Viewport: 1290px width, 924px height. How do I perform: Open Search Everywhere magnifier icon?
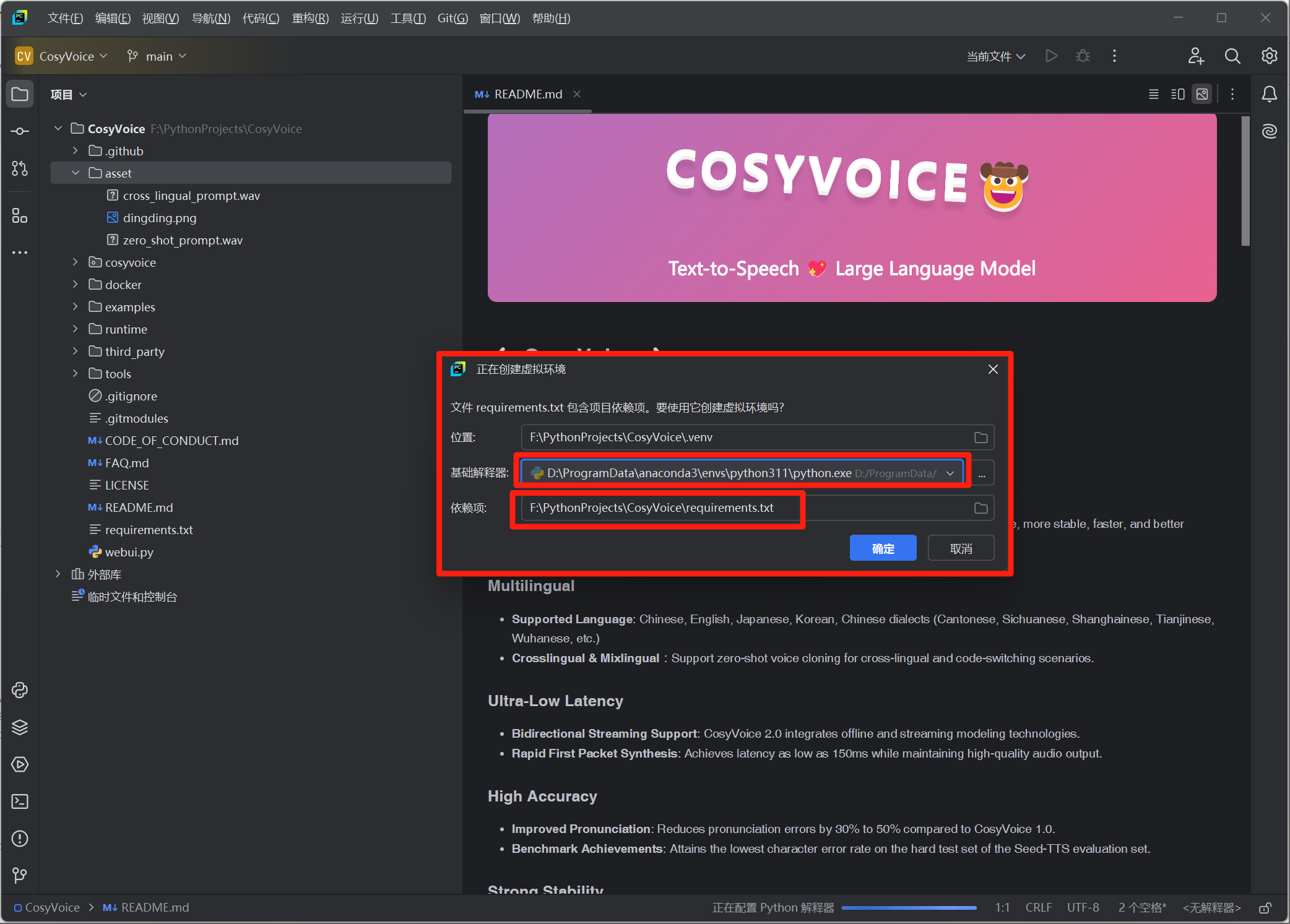(x=1232, y=56)
